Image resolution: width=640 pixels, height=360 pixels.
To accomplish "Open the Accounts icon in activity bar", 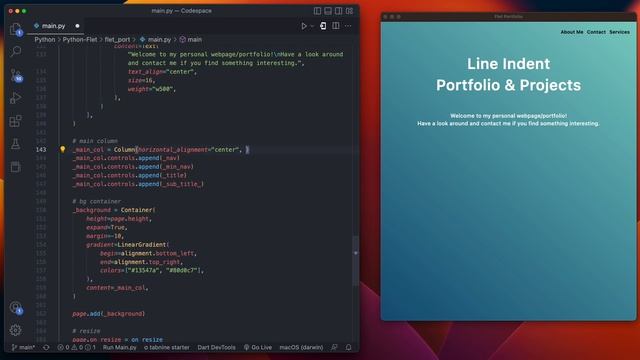I will pyautogui.click(x=16, y=307).
